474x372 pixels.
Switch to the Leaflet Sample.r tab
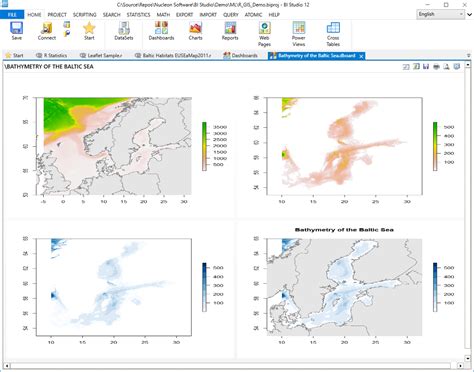click(x=101, y=56)
